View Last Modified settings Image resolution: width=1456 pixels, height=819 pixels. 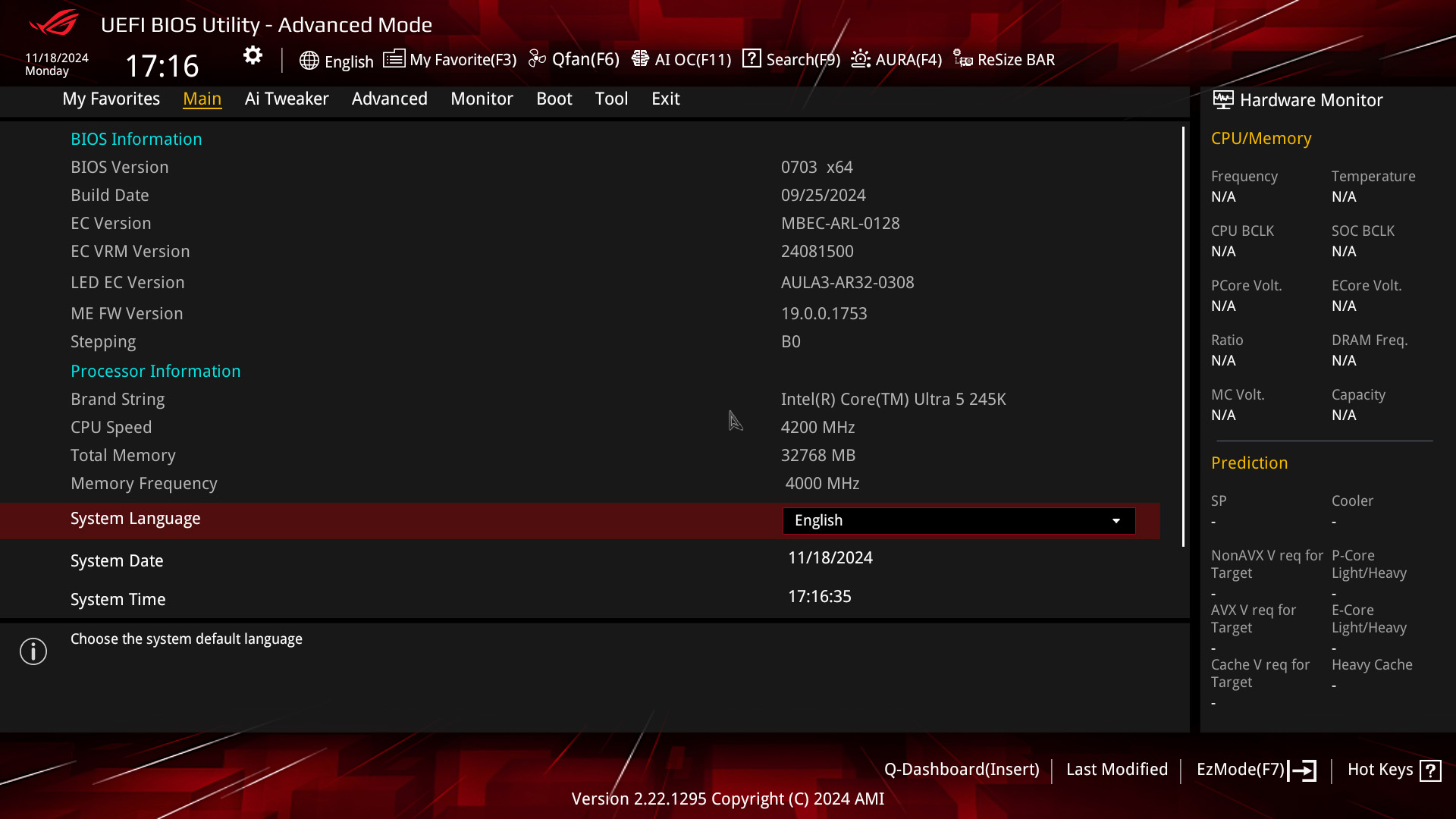(x=1117, y=770)
